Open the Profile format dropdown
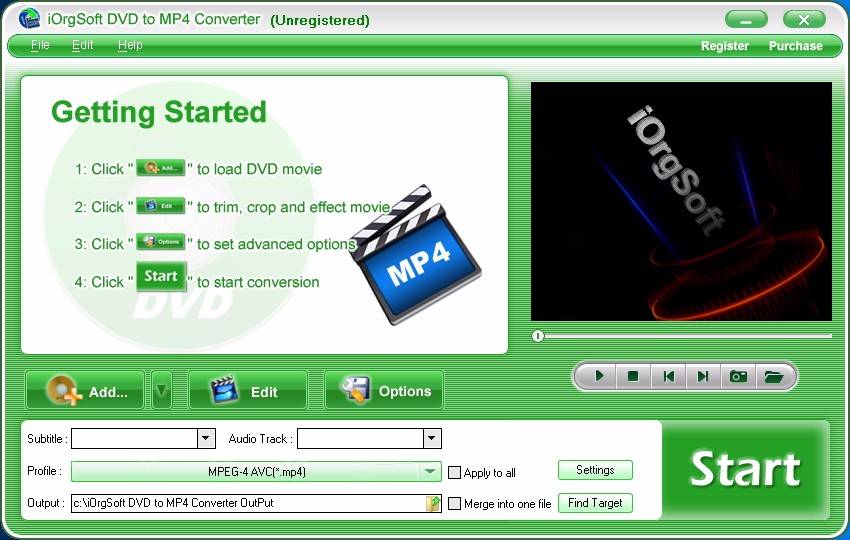 tap(256, 471)
